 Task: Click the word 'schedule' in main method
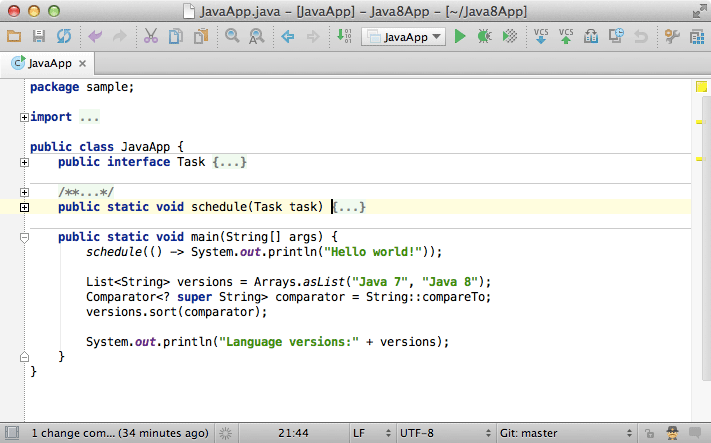click(114, 252)
